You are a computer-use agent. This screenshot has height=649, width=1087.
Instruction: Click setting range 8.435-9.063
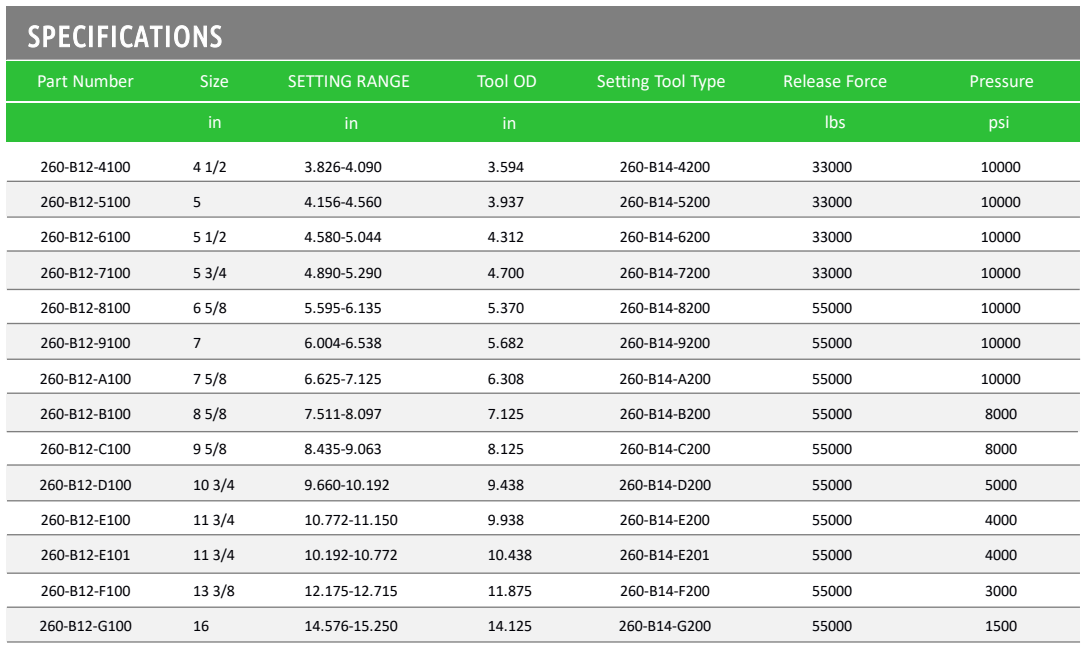(343, 449)
